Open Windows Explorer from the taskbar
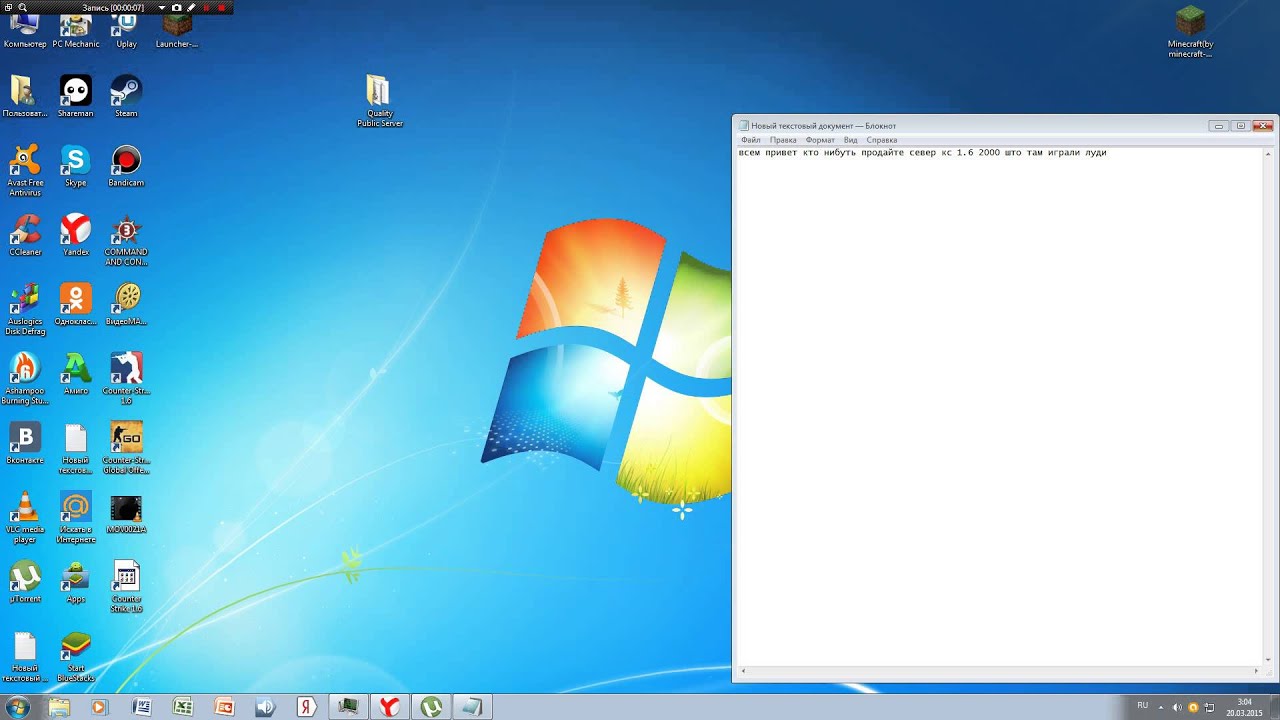The height and width of the screenshot is (720, 1280). pyautogui.click(x=59, y=707)
